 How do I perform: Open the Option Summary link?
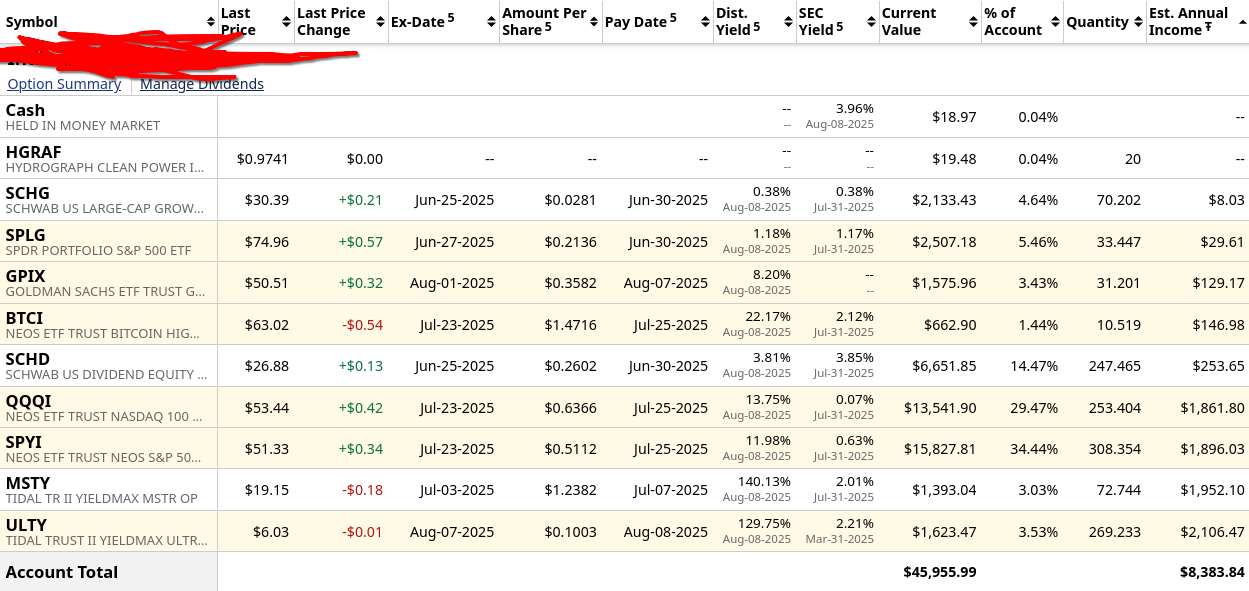[64, 84]
